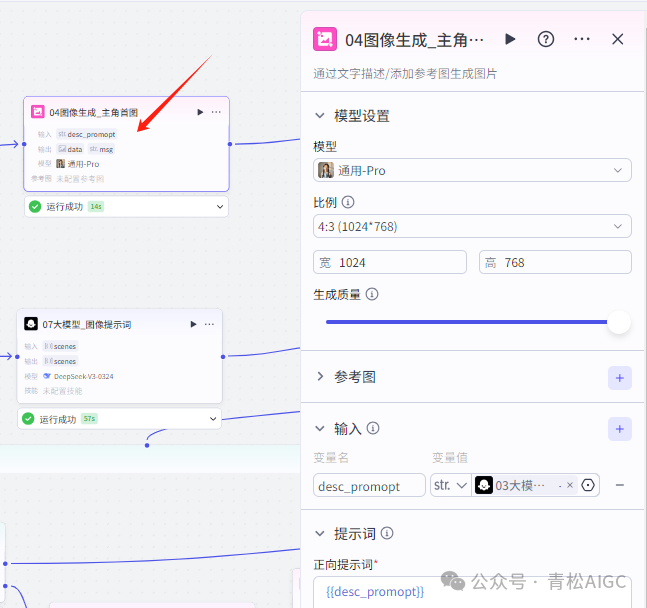Viewport: 647px width, 608px height.
Task: Open the 通用-Pro model dropdown
Action: pos(472,170)
